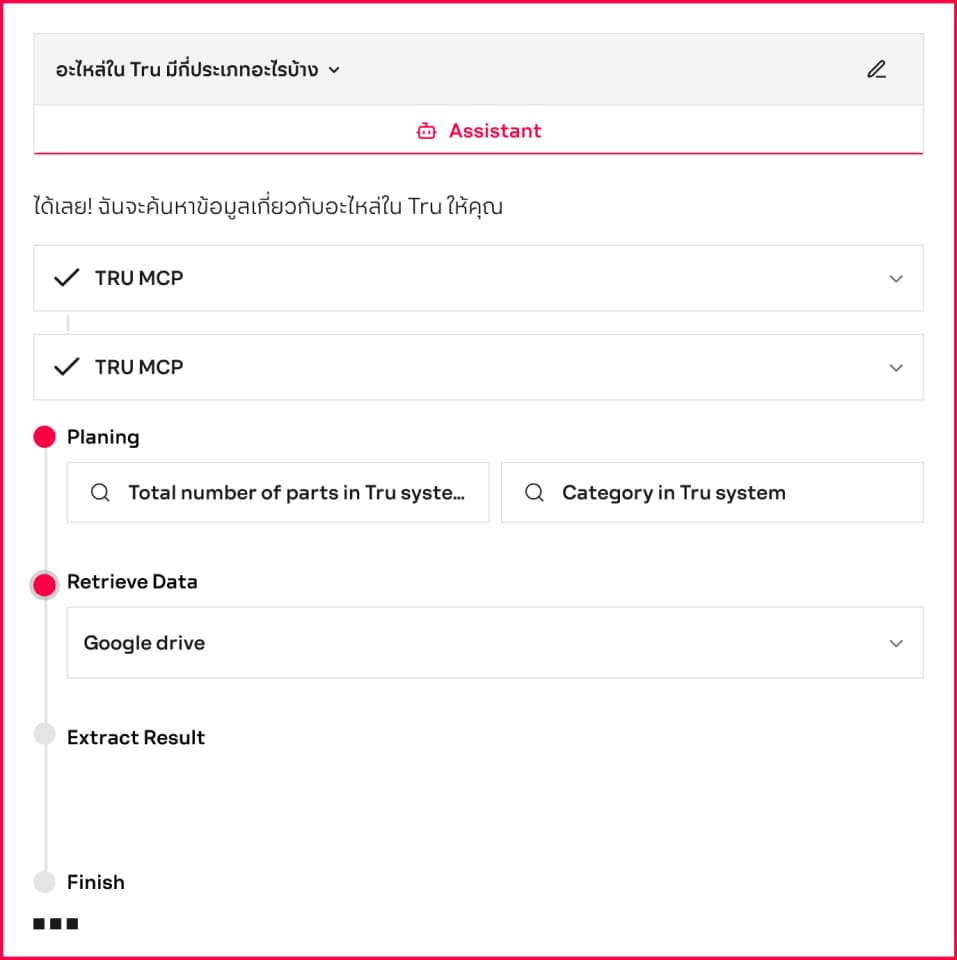
Task: Click the second TRU MCP checkmark icon
Action: pyautogui.click(x=66, y=367)
